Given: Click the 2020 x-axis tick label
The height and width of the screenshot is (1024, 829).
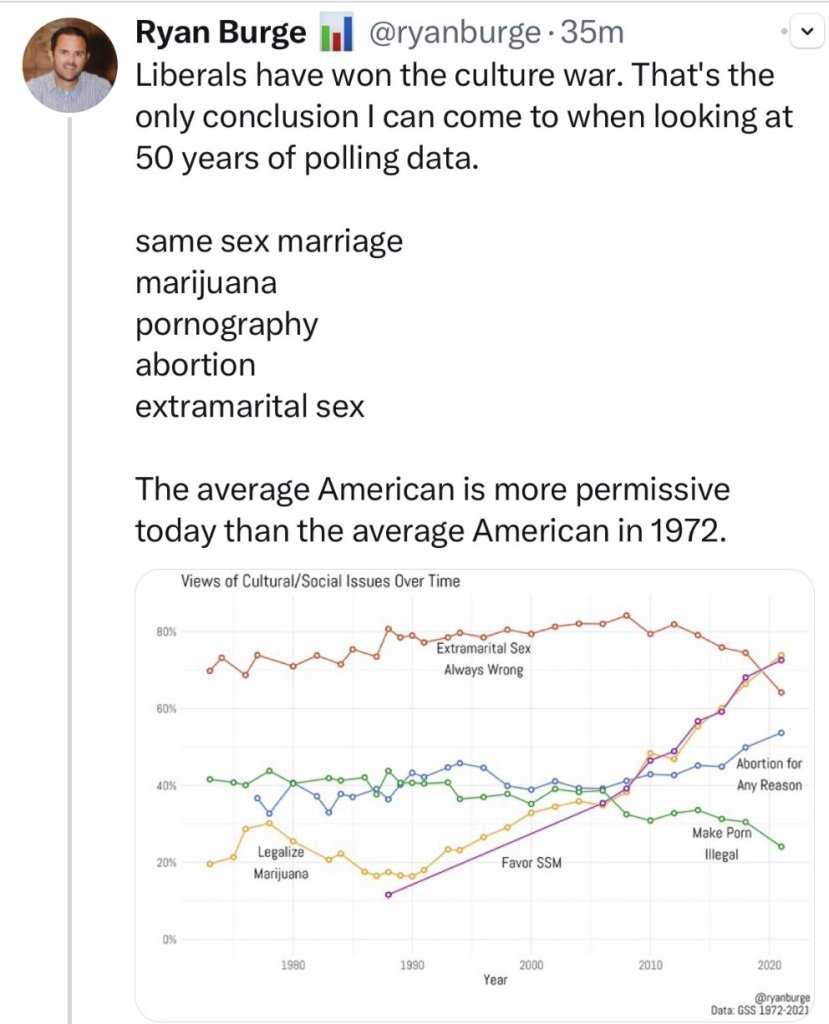Looking at the screenshot, I should [768, 966].
